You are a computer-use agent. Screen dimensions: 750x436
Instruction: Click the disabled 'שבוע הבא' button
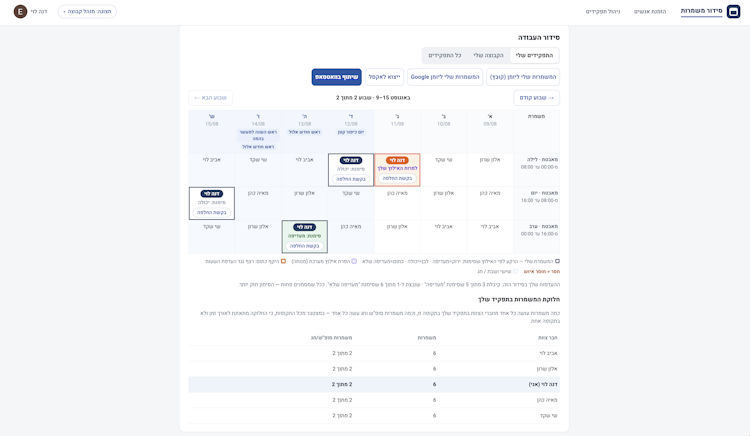(x=210, y=98)
